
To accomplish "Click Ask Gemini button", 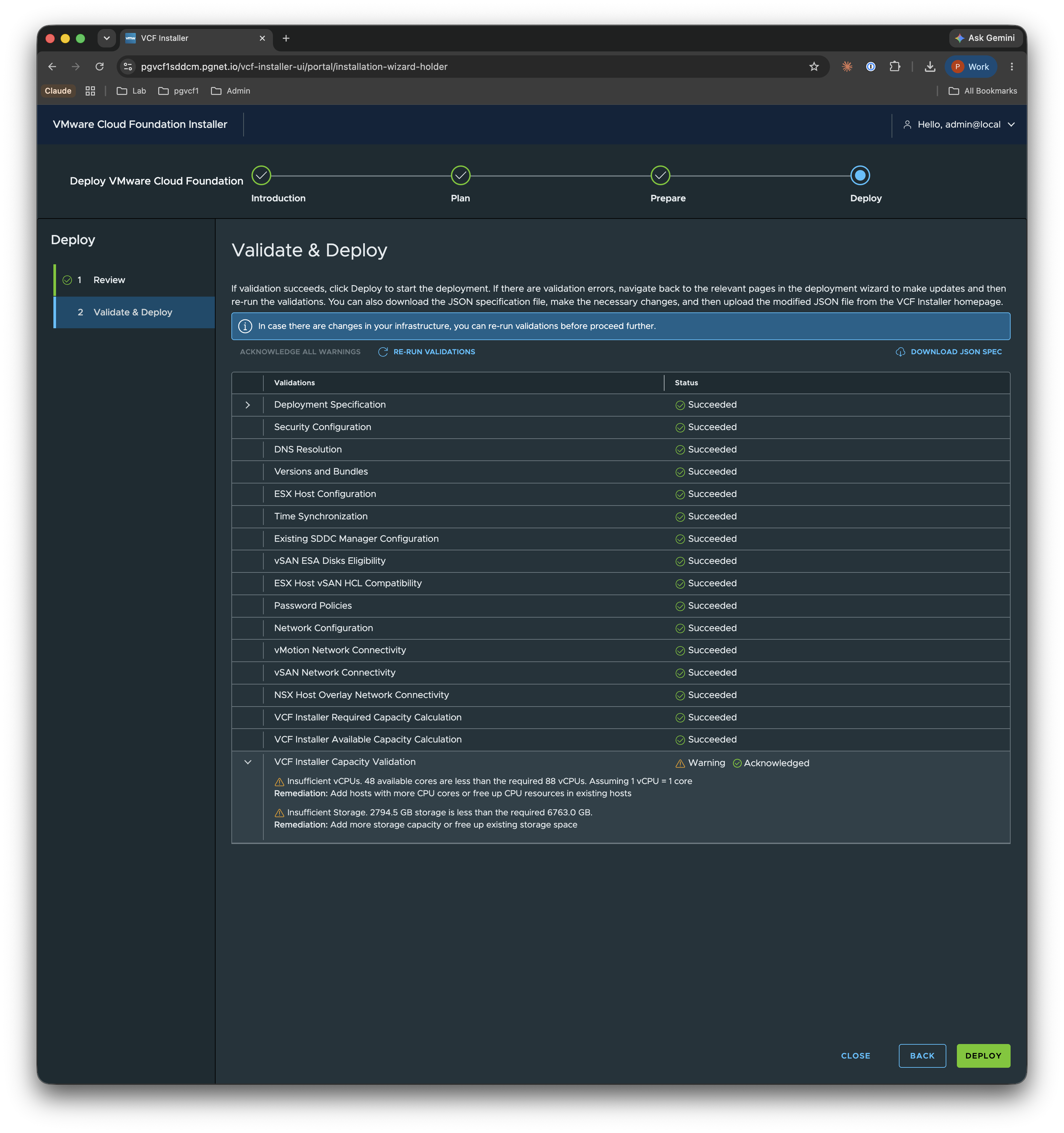I will coord(985,38).
